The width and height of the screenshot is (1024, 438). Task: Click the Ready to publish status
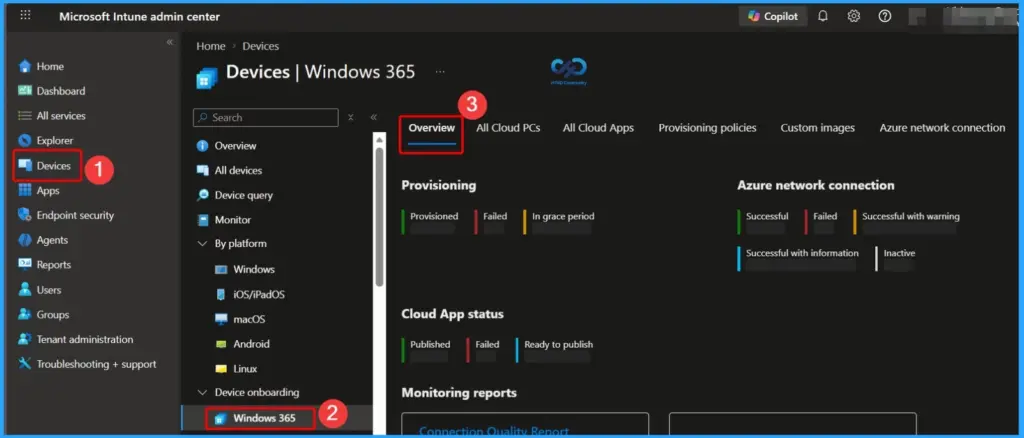558,344
